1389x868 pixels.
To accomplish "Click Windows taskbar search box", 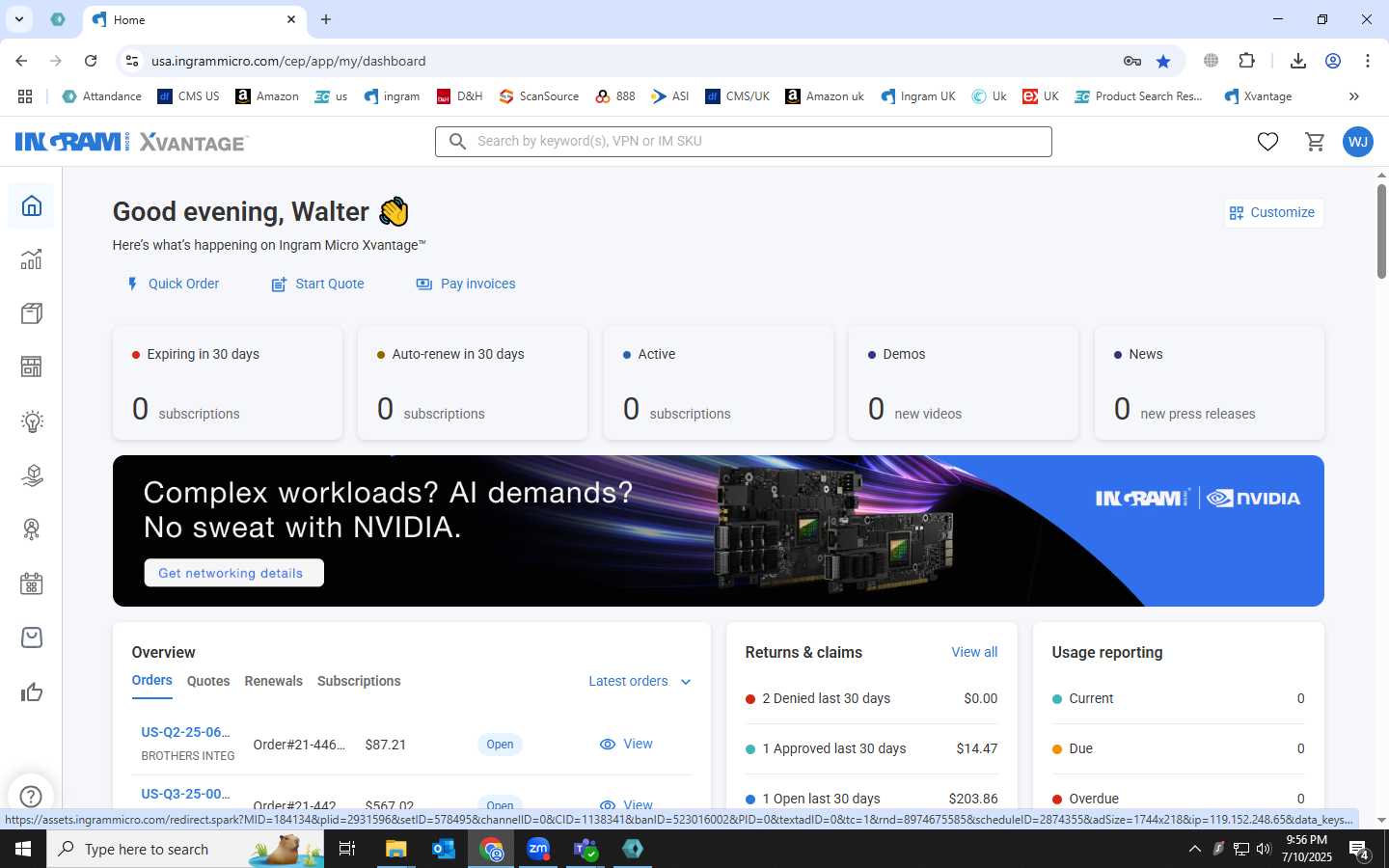I will (185, 849).
